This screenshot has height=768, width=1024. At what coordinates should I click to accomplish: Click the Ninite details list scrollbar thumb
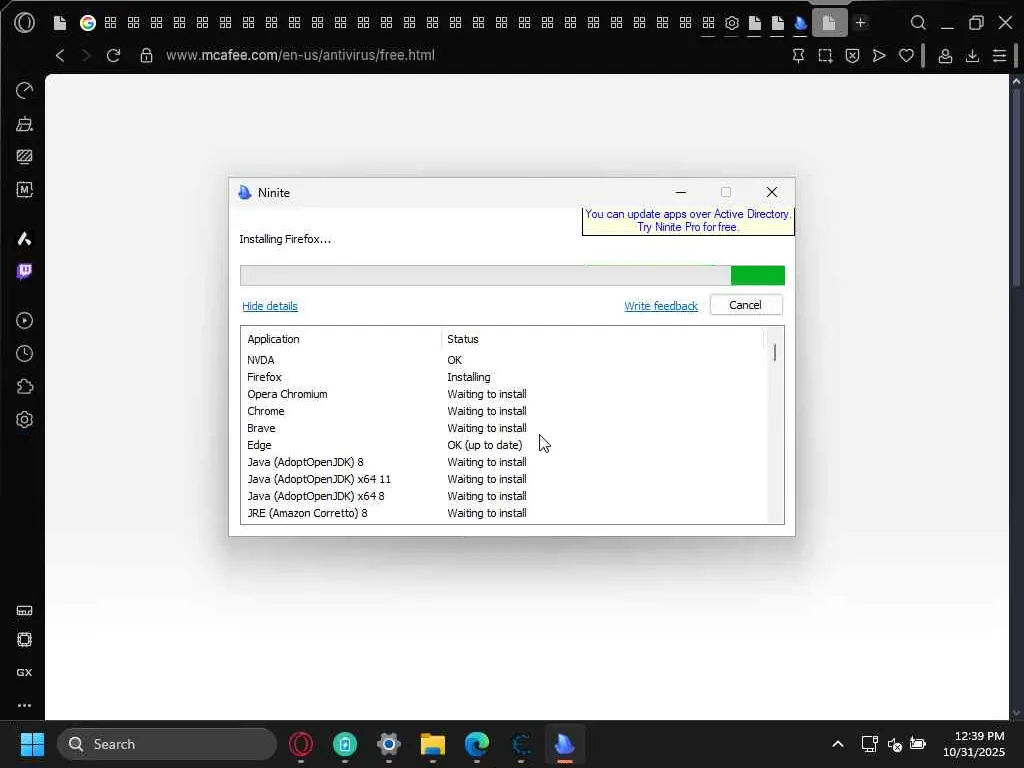[775, 353]
